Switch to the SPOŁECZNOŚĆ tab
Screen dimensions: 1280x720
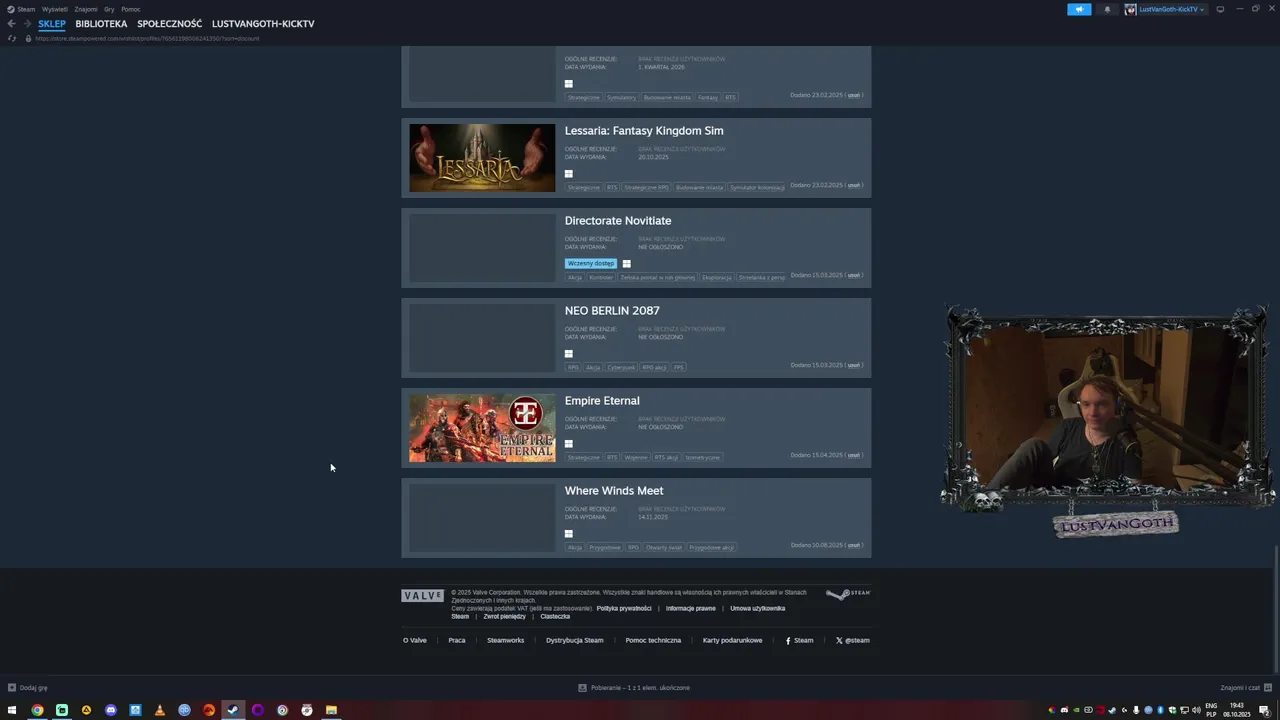170,24
